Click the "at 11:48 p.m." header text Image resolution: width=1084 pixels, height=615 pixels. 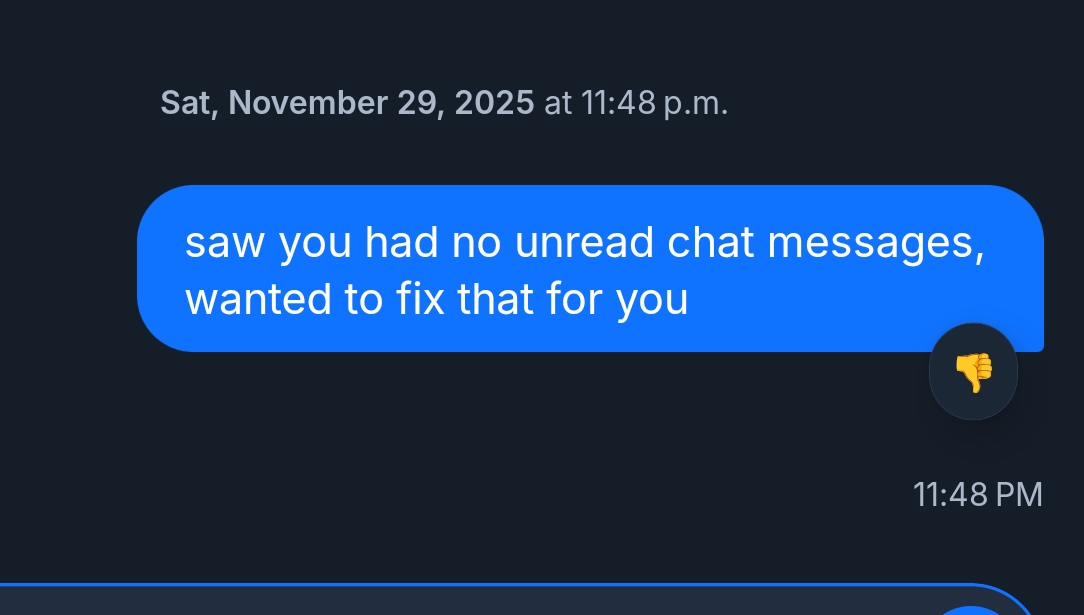pyautogui.click(x=636, y=103)
